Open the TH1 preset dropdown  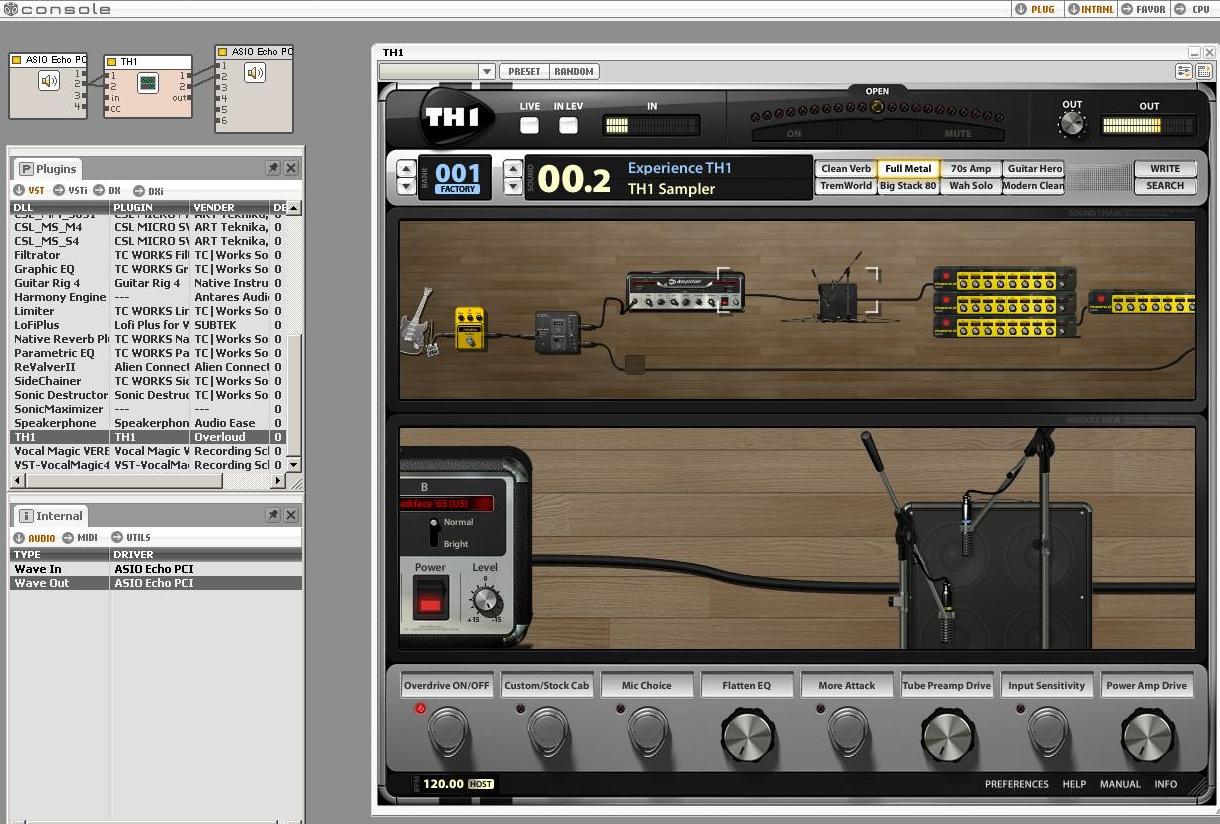point(486,71)
